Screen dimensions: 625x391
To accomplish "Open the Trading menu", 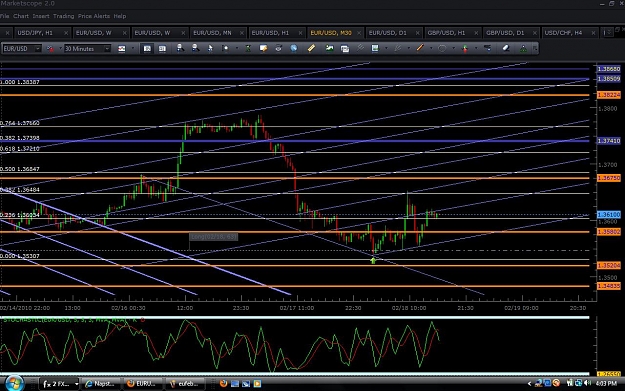I will [63, 16].
